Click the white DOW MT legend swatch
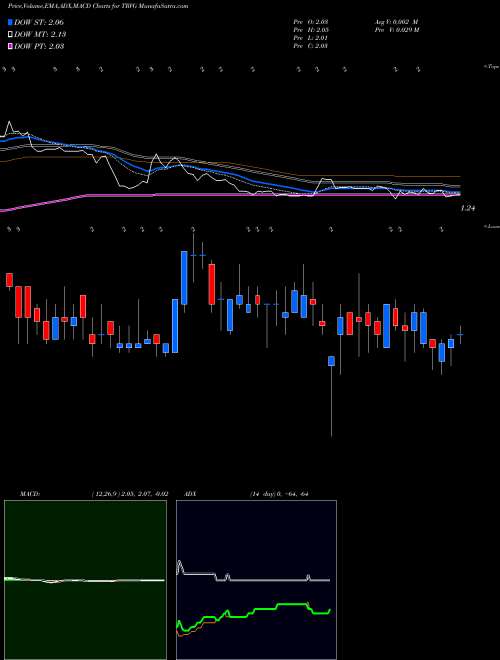This screenshot has height=660, width=500. 11,35
